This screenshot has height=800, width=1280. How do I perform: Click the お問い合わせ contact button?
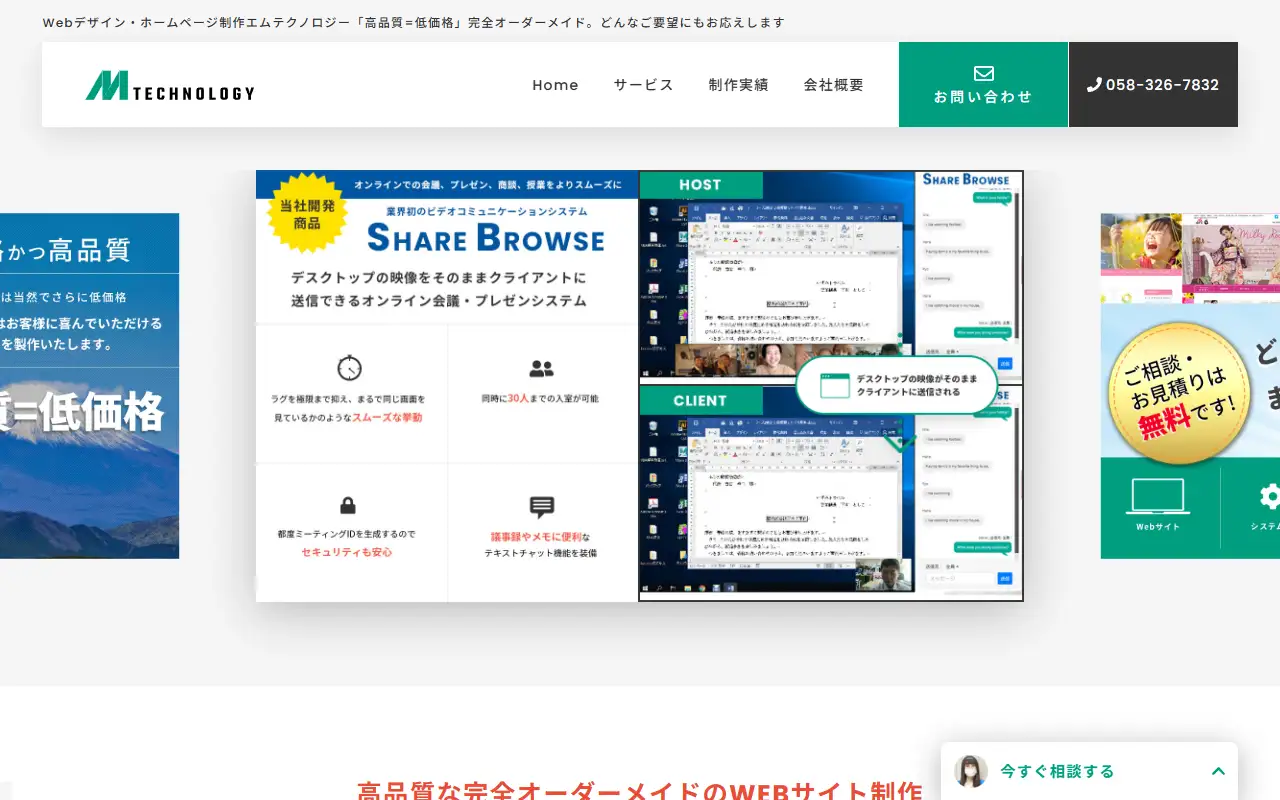pyautogui.click(x=983, y=85)
